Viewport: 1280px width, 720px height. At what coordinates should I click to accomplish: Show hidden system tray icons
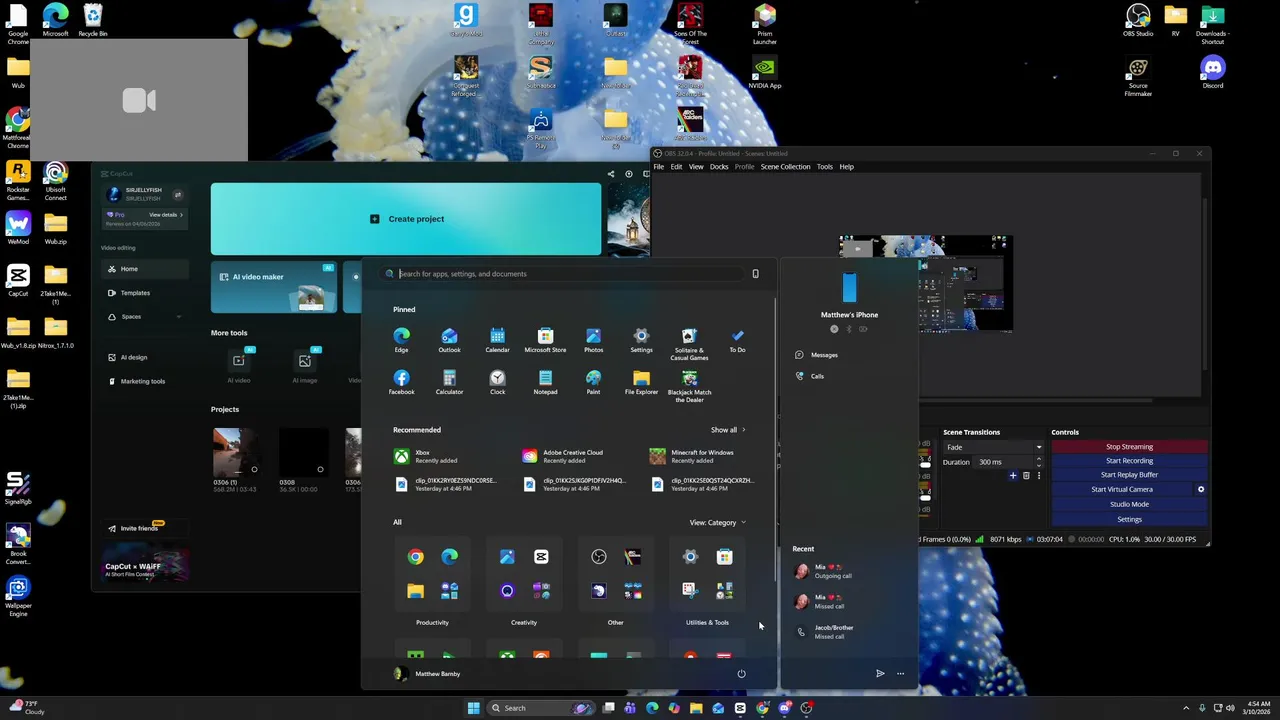coord(1186,708)
